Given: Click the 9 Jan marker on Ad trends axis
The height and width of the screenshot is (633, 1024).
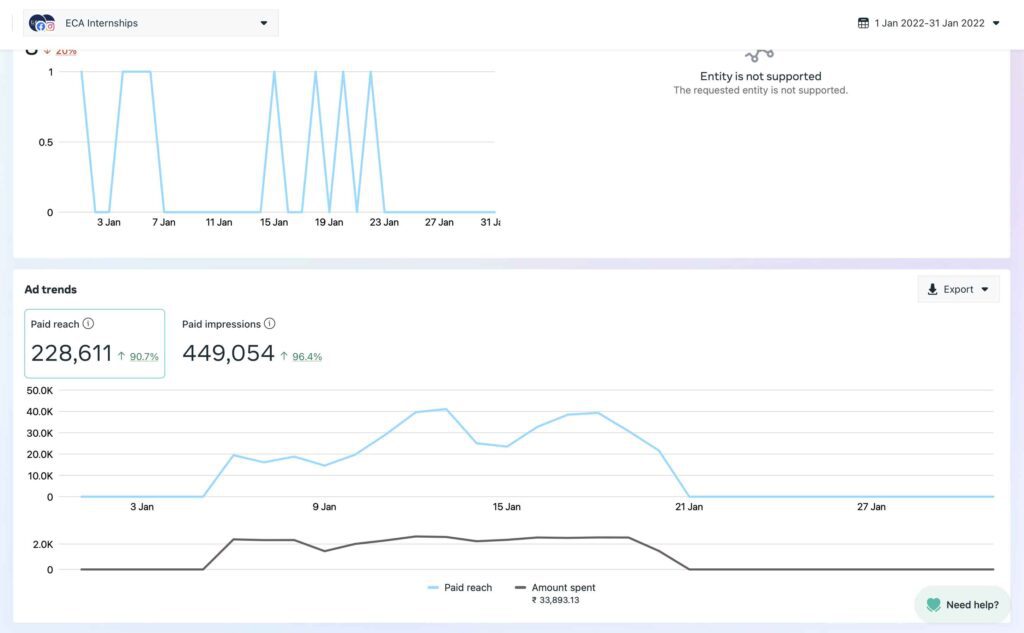Looking at the screenshot, I should (x=324, y=507).
